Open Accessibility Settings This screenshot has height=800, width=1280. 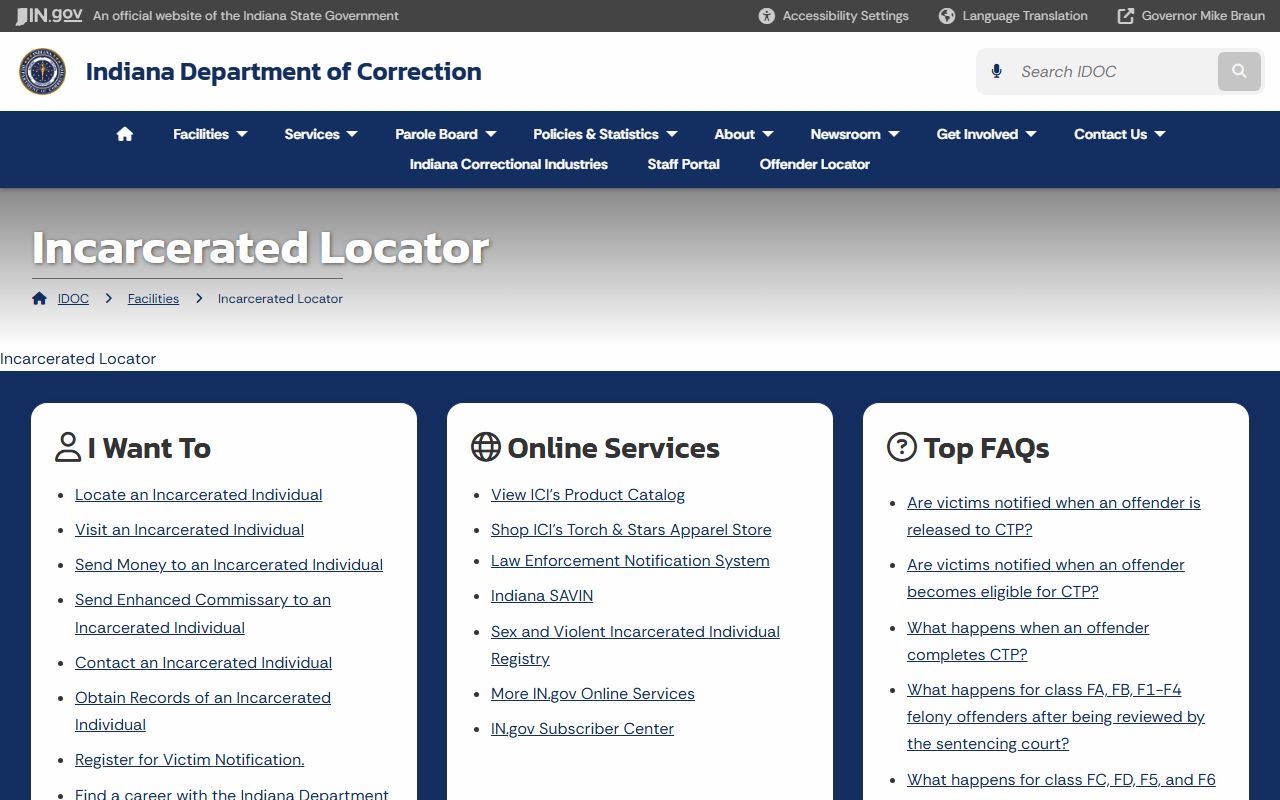coord(834,16)
